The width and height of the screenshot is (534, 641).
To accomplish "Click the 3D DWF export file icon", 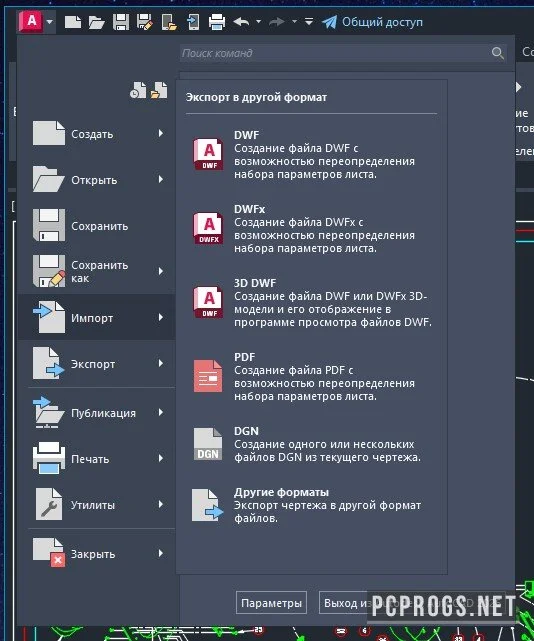I will tap(208, 302).
